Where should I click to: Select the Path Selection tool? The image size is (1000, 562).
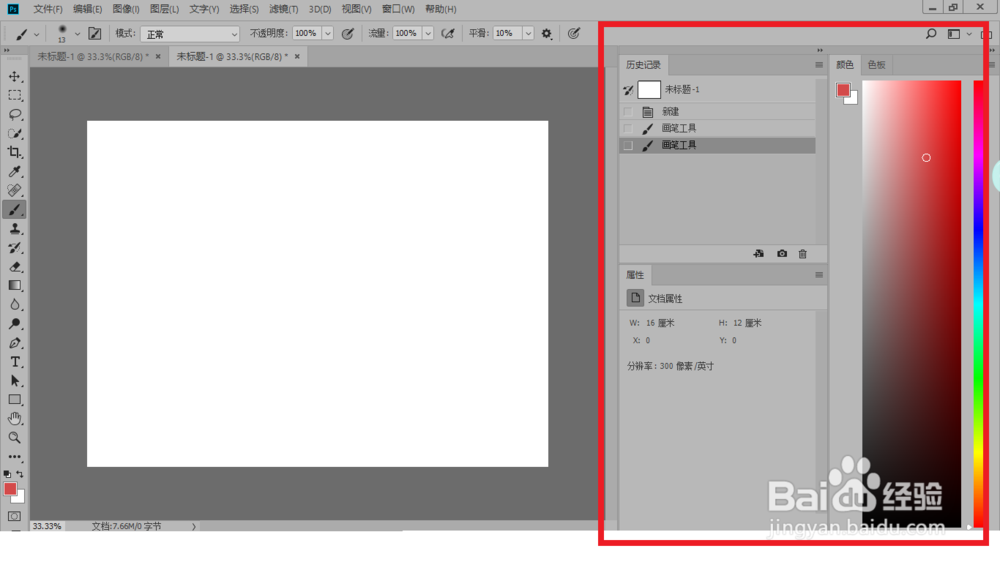14,381
